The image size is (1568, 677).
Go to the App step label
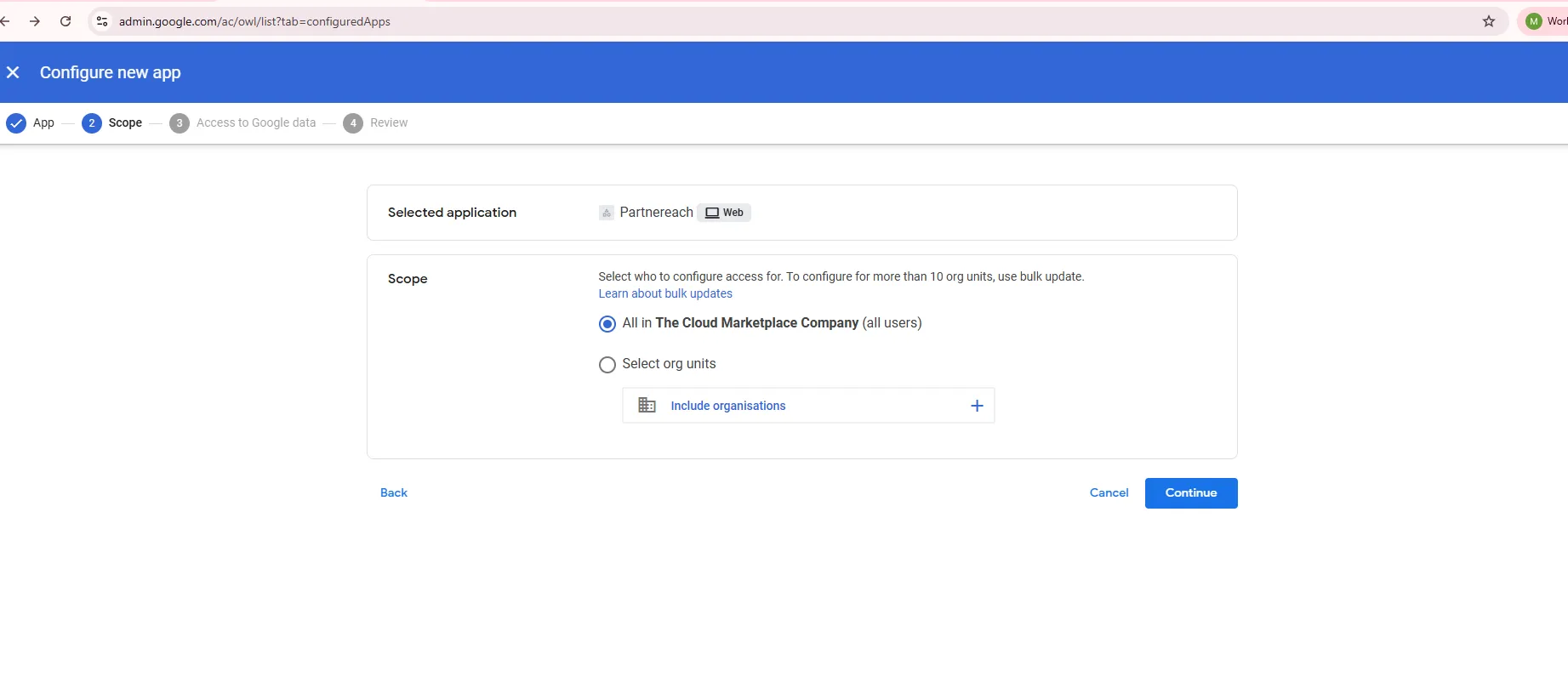pyautogui.click(x=43, y=122)
